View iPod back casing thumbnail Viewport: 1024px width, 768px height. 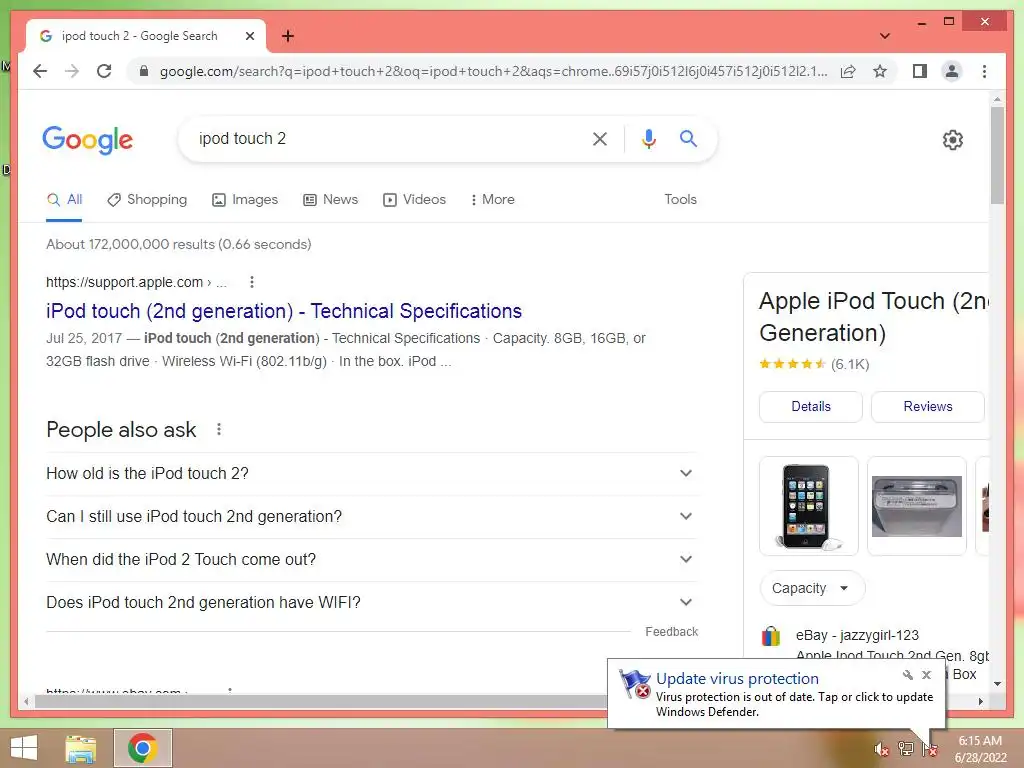916,506
